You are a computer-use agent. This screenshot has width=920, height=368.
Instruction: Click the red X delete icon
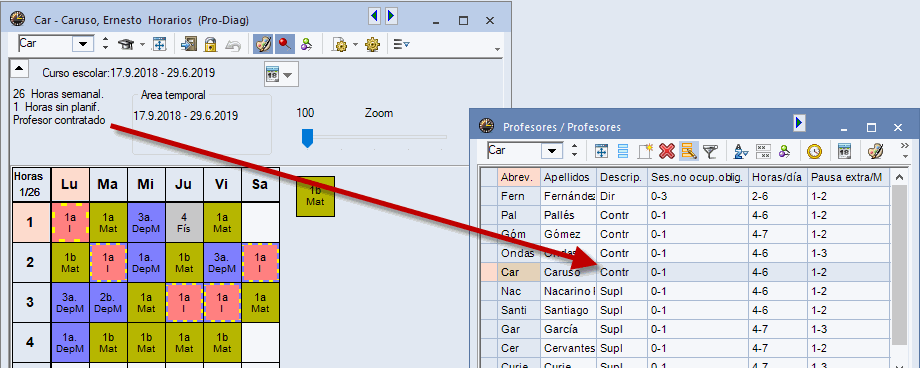tap(667, 151)
